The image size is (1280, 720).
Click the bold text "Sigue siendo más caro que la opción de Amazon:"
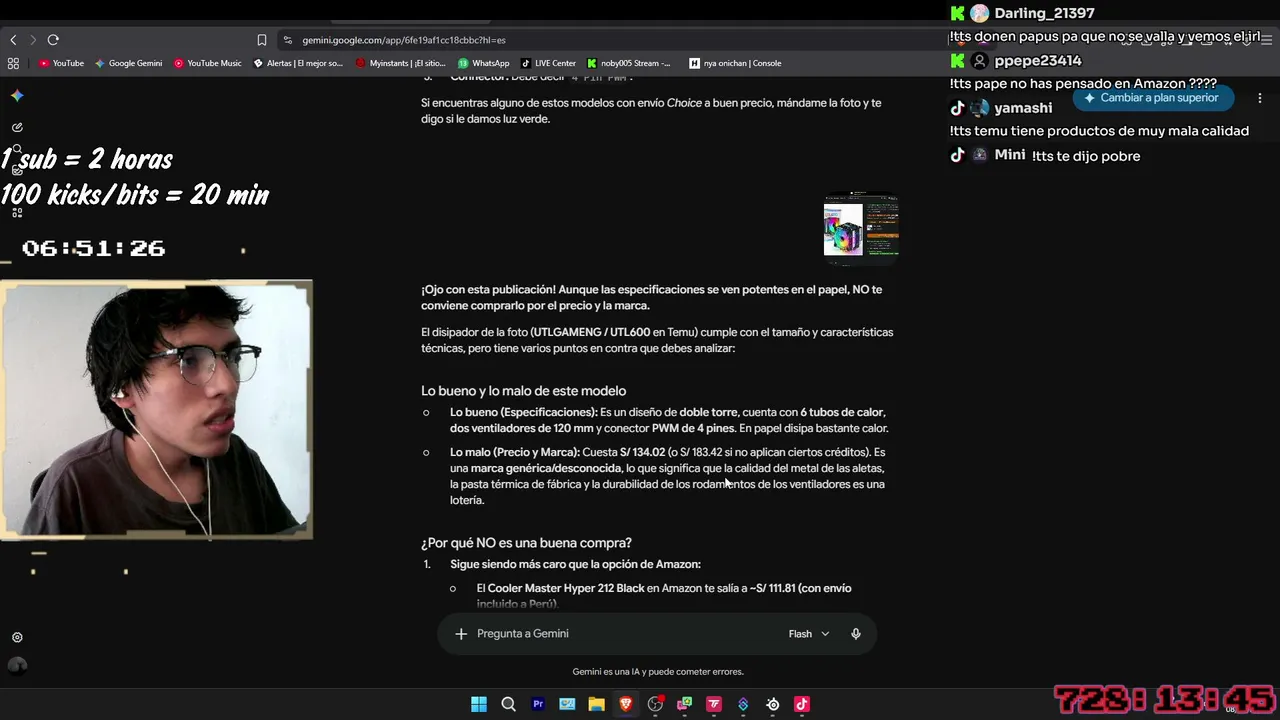[575, 564]
